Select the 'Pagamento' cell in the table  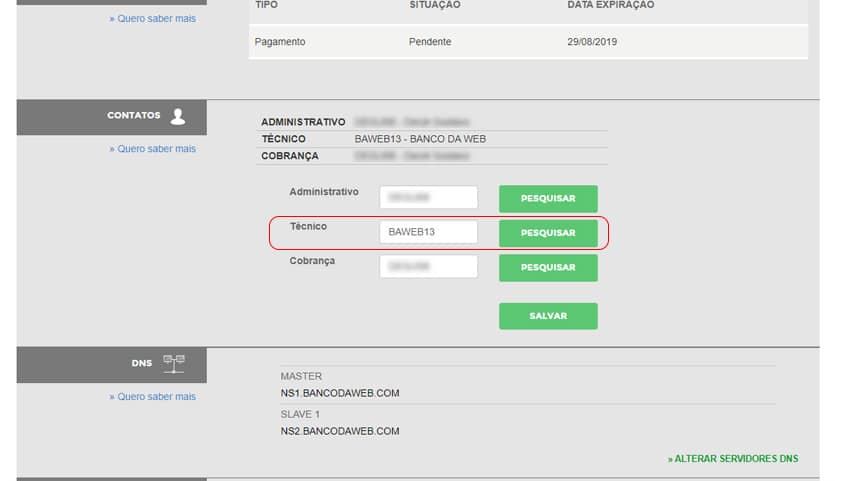coord(280,42)
